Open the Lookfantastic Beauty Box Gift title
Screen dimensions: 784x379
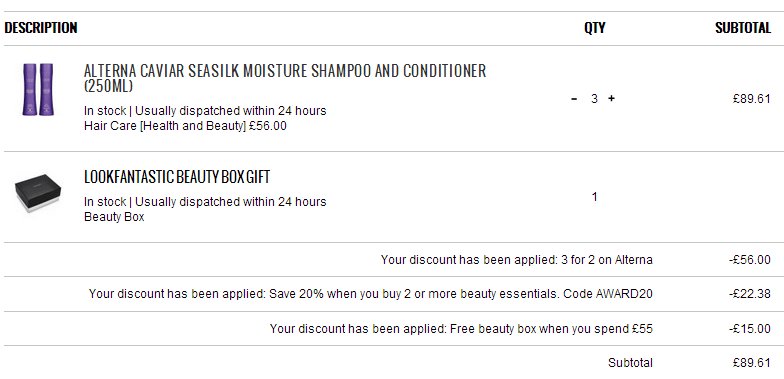pyautogui.click(x=177, y=177)
